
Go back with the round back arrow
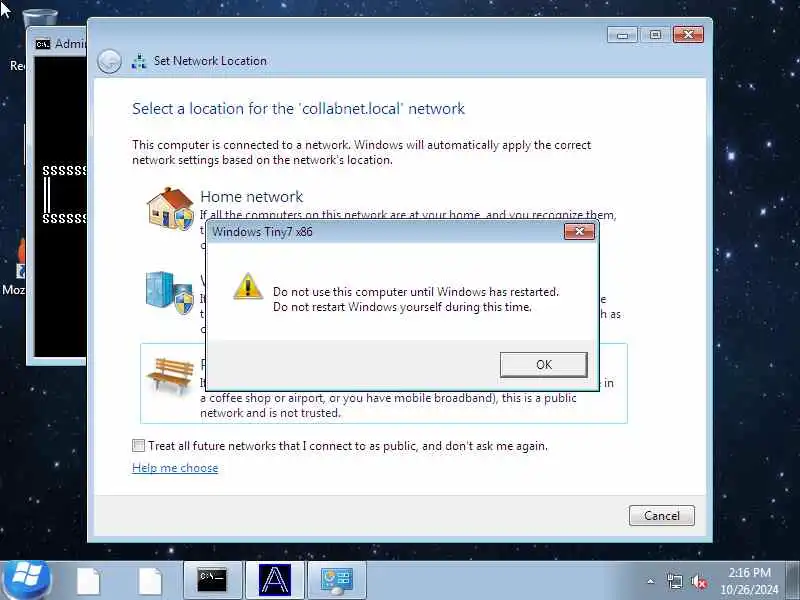(109, 61)
